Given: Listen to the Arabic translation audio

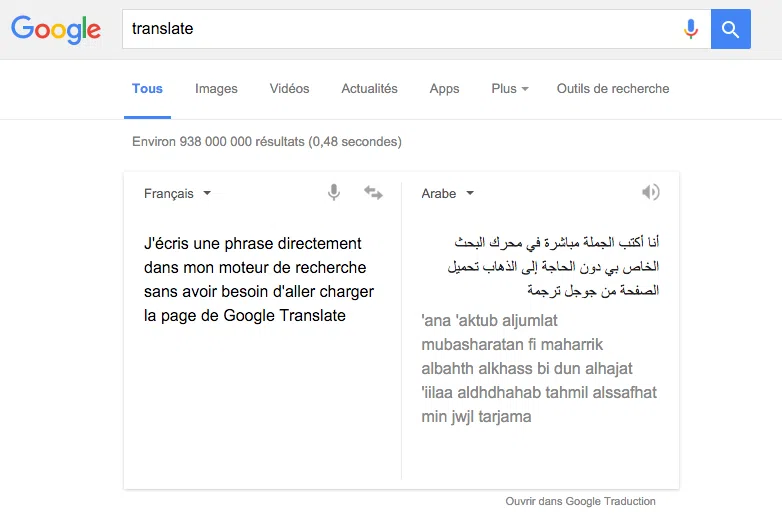Looking at the screenshot, I should tap(650, 192).
